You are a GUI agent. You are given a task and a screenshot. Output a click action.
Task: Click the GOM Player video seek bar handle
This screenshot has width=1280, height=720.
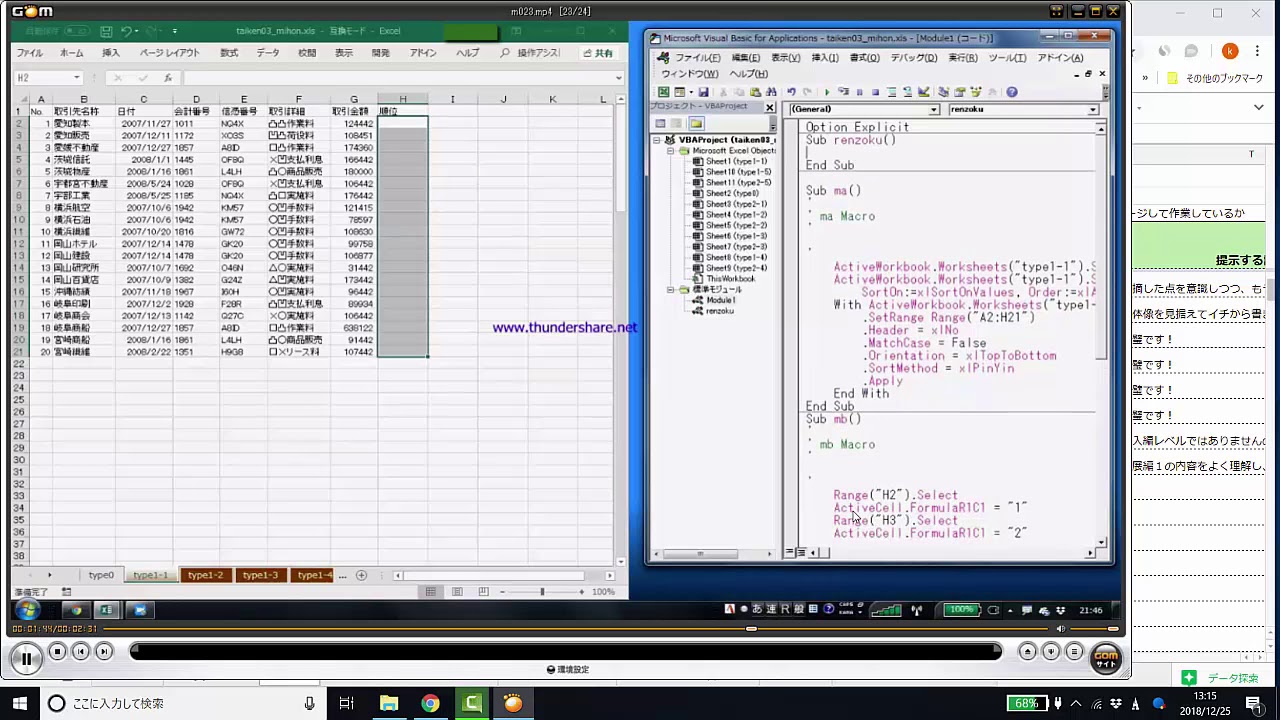point(751,629)
